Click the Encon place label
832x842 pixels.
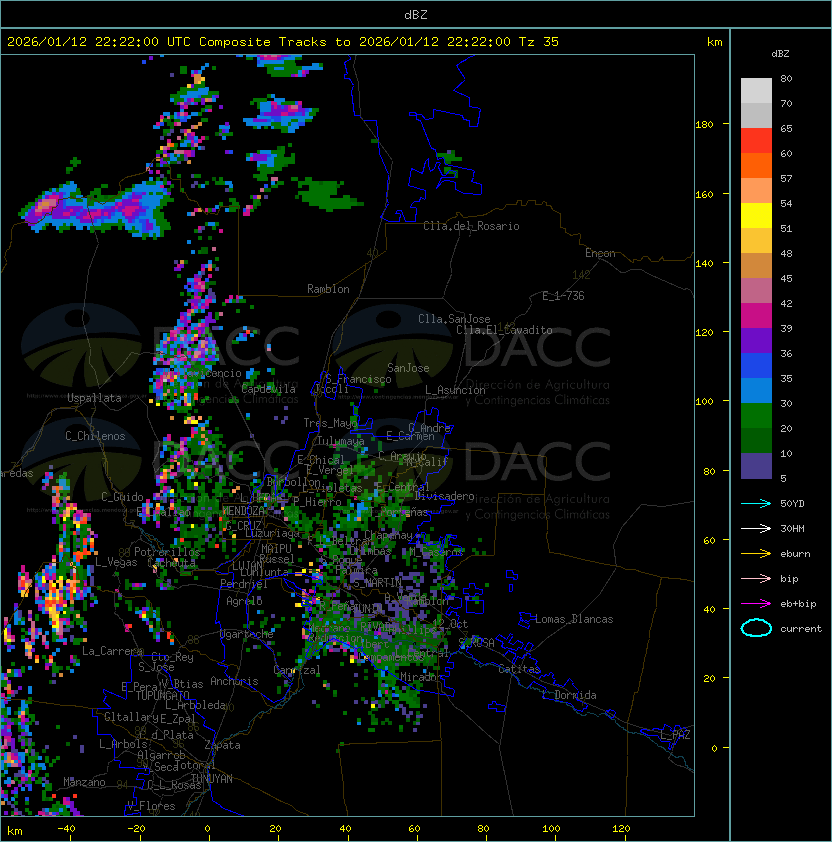coord(600,253)
